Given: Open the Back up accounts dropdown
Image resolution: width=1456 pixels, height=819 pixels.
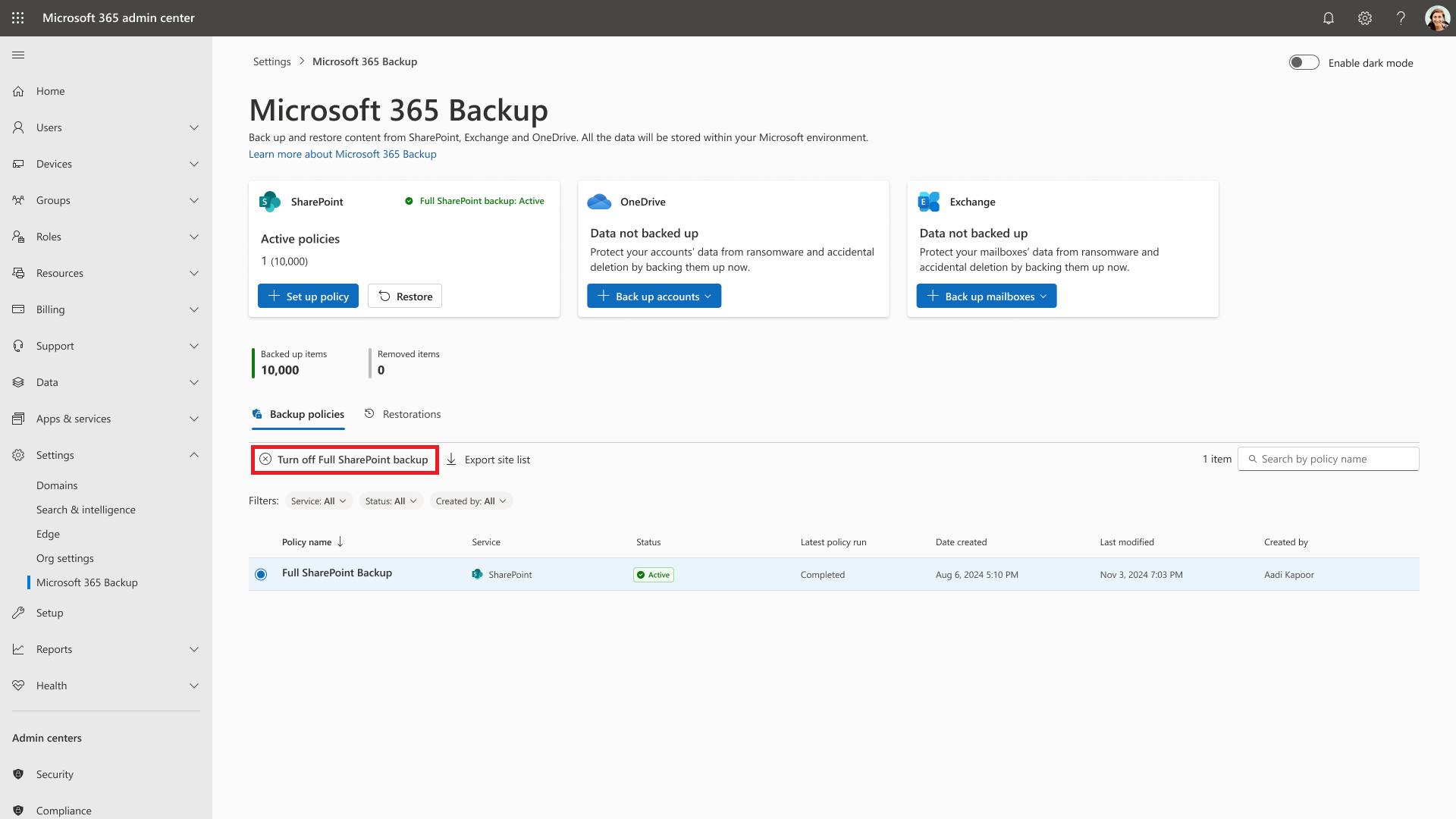Looking at the screenshot, I should pyautogui.click(x=654, y=296).
